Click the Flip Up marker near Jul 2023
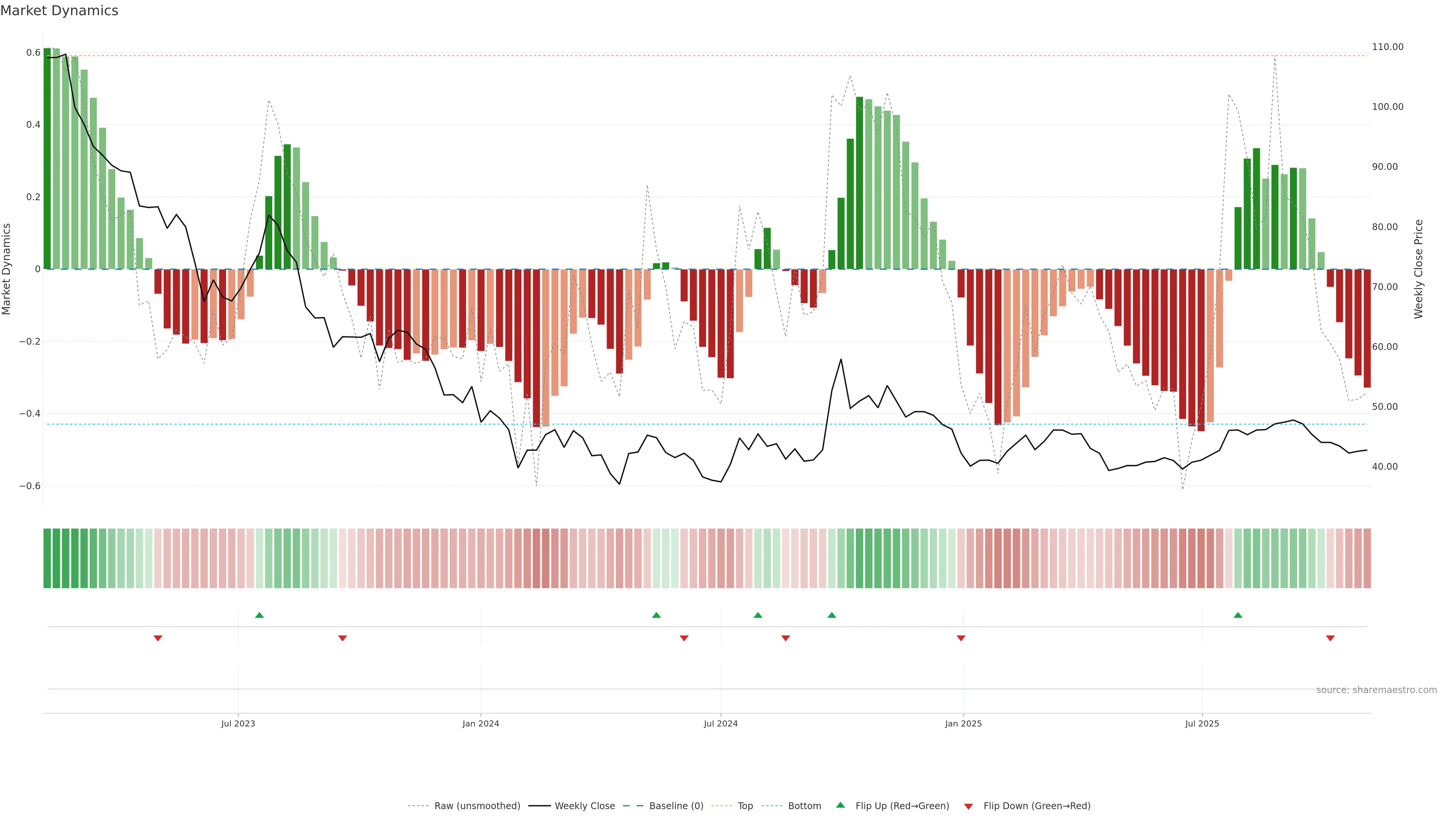Screen dimensions: 1456x819 point(259,615)
